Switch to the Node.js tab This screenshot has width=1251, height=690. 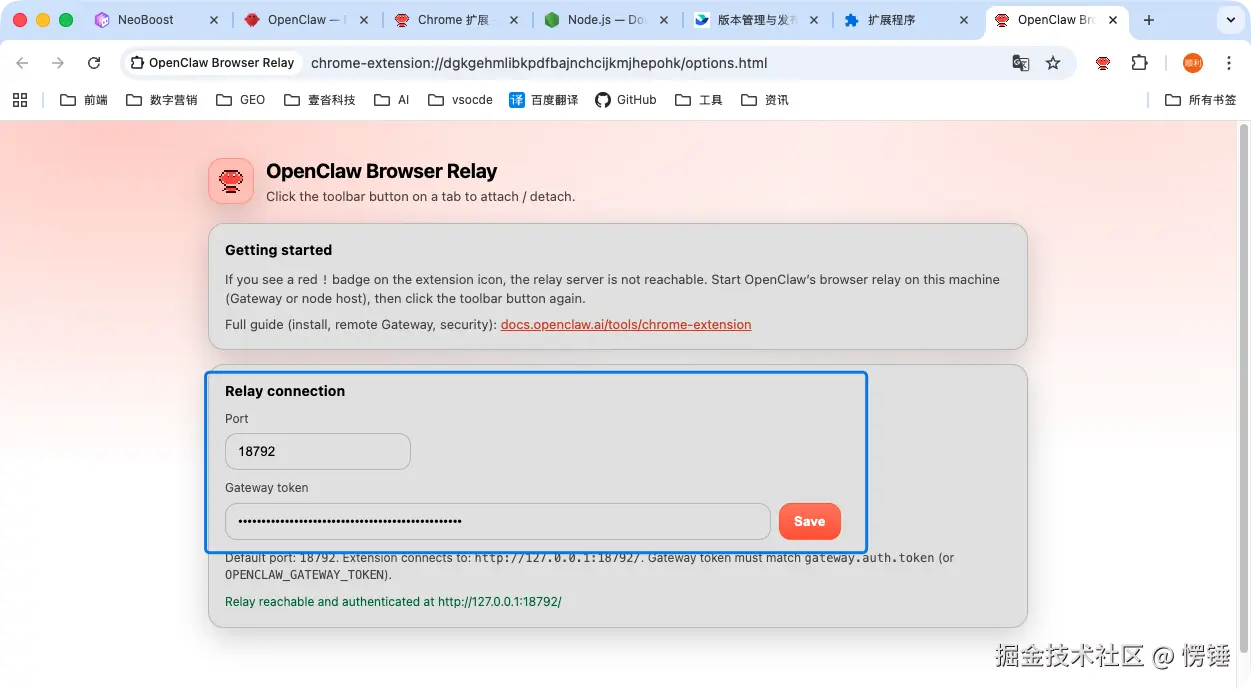tap(596, 20)
